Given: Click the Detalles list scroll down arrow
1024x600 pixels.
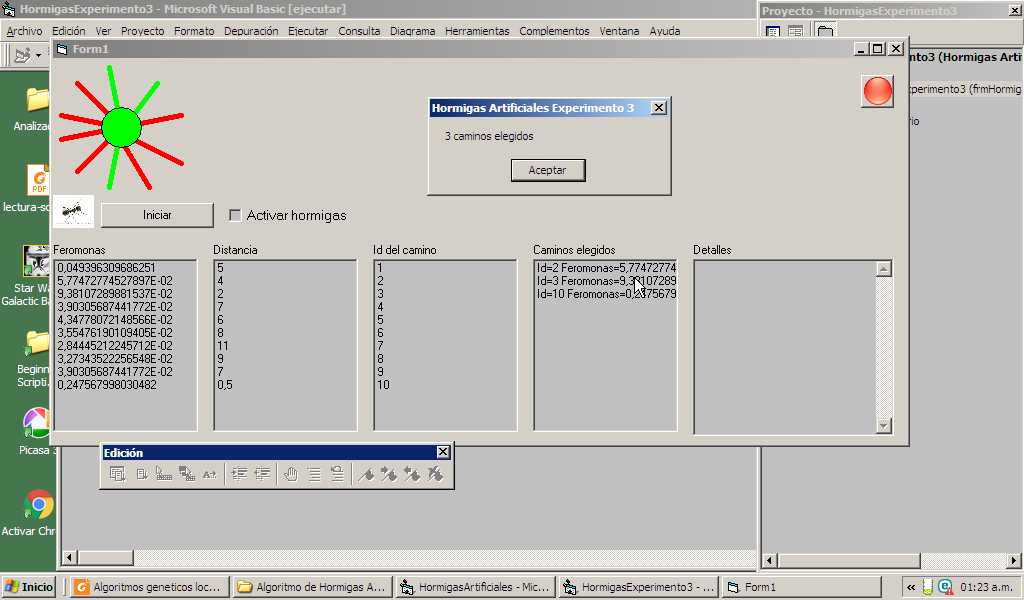Looking at the screenshot, I should point(883,426).
